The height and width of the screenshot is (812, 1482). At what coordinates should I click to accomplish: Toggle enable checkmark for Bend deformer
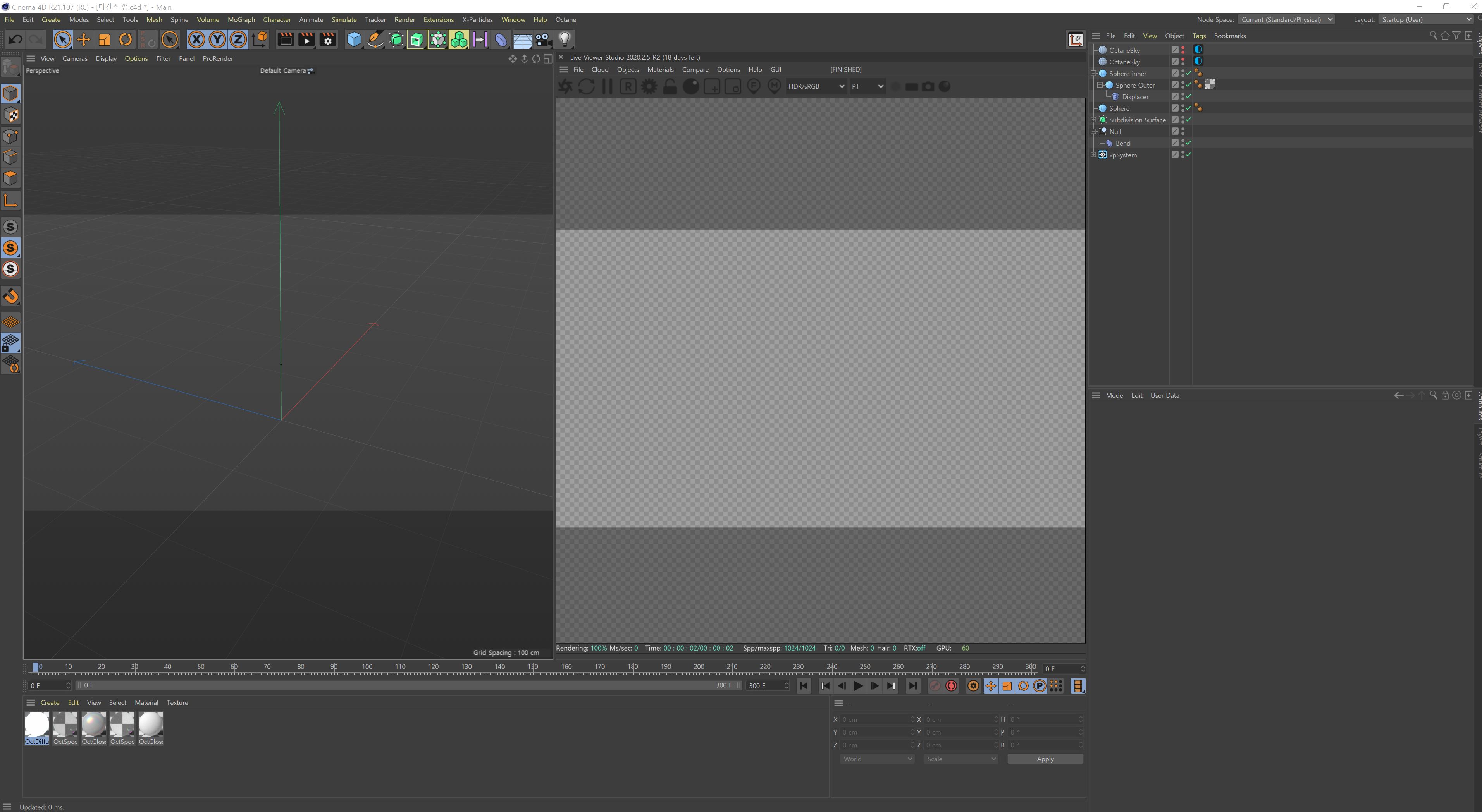click(x=1189, y=143)
